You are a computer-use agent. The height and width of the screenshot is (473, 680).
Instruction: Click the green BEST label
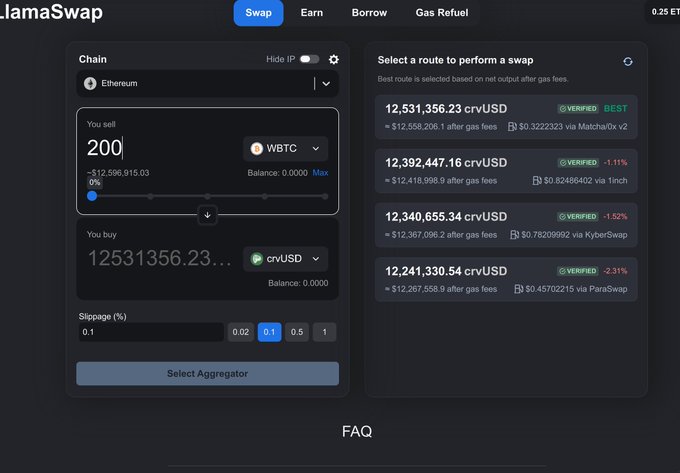(615, 108)
